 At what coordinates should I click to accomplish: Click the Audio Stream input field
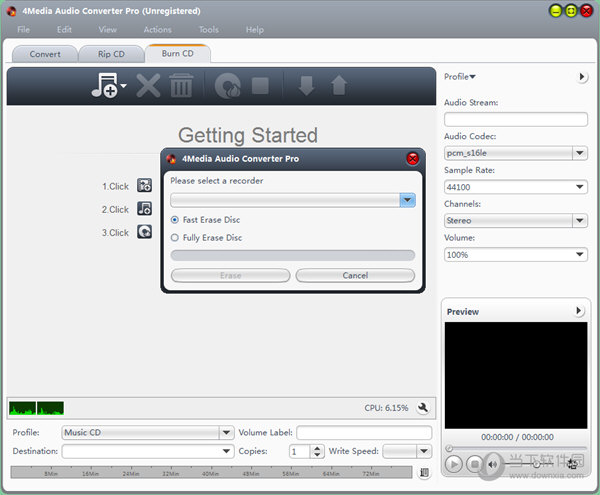515,119
